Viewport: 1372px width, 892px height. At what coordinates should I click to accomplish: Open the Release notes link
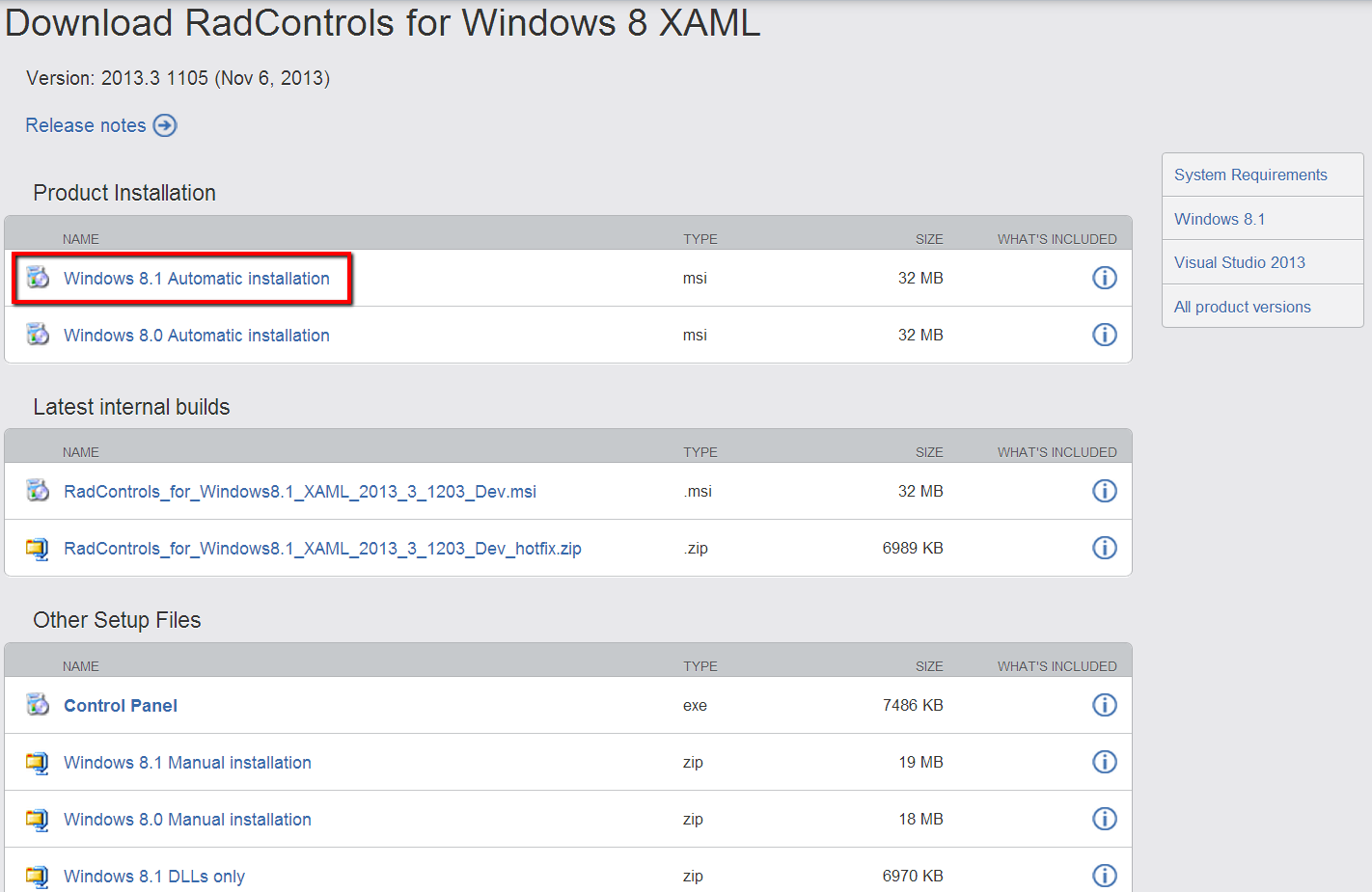pyautogui.click(x=86, y=125)
